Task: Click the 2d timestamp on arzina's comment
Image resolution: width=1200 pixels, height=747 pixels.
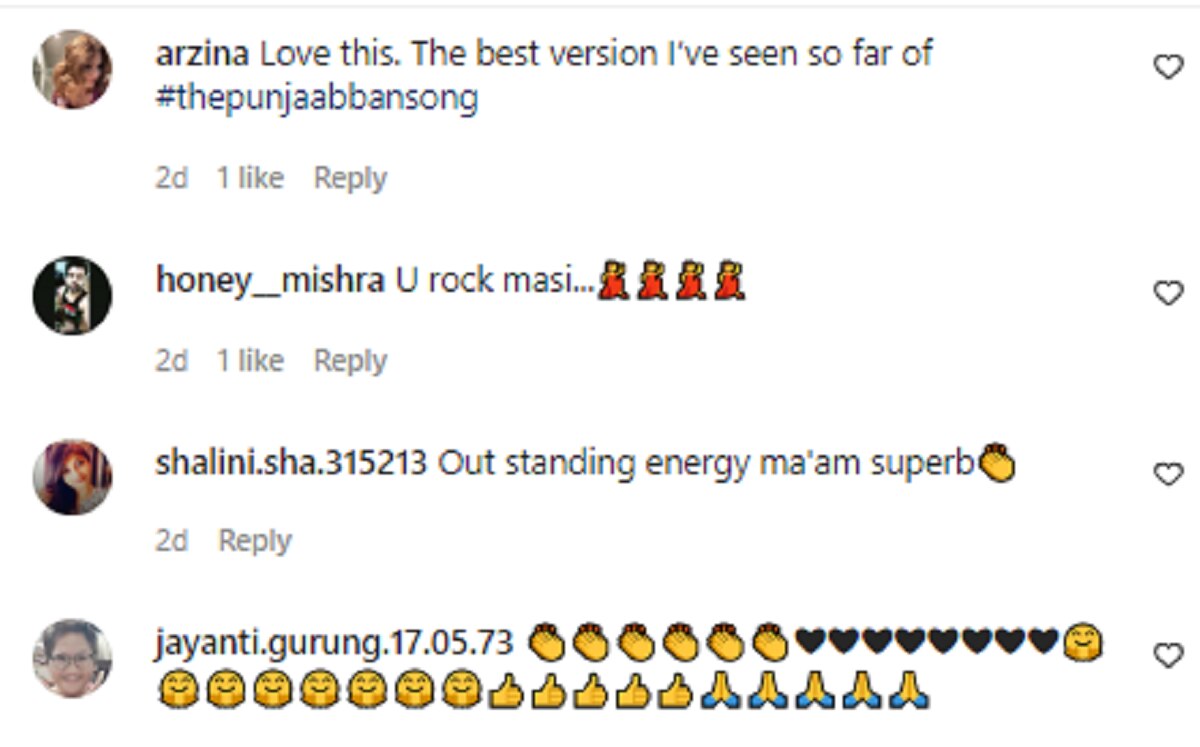Action: pyautogui.click(x=171, y=178)
